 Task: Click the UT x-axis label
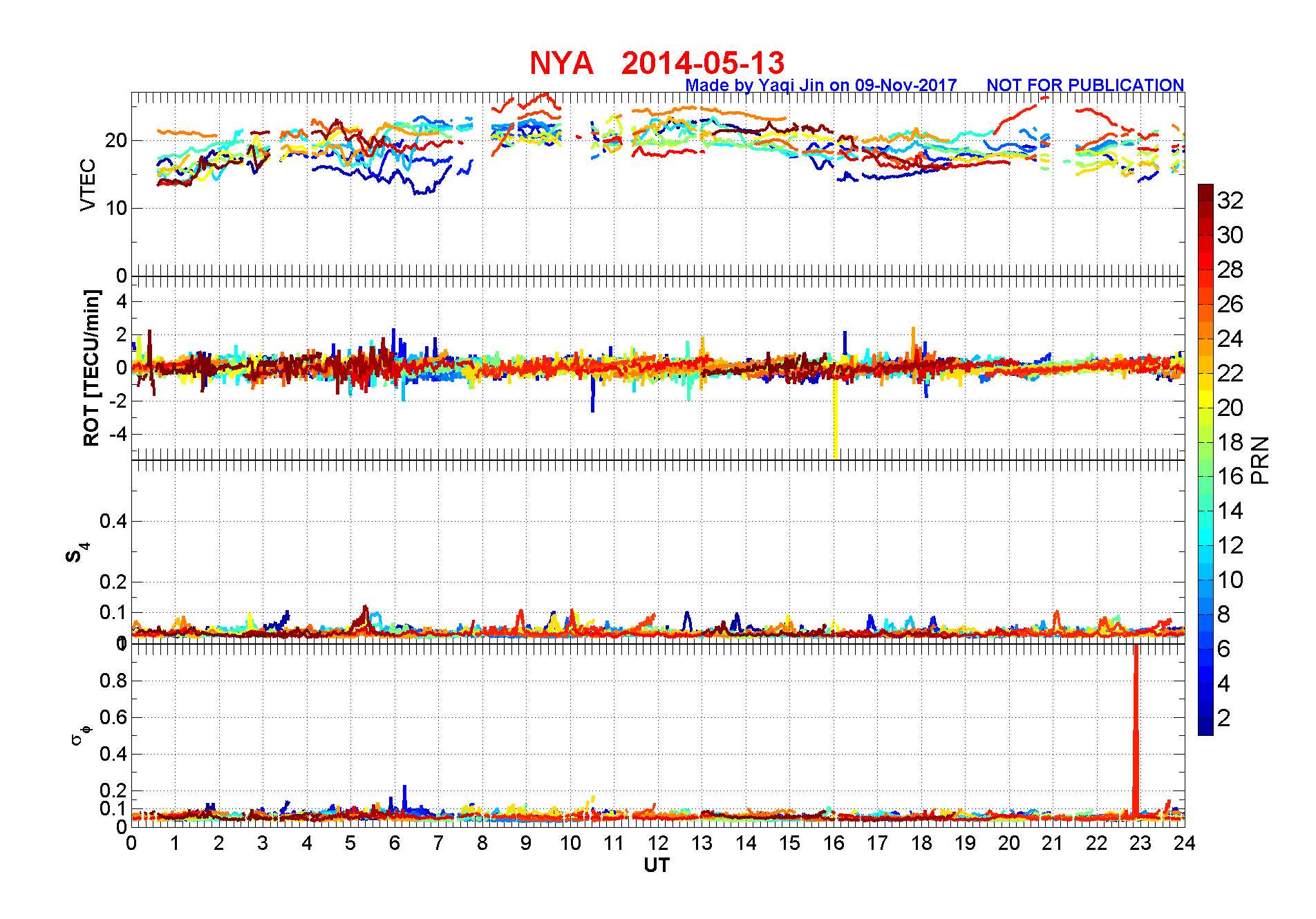click(657, 865)
